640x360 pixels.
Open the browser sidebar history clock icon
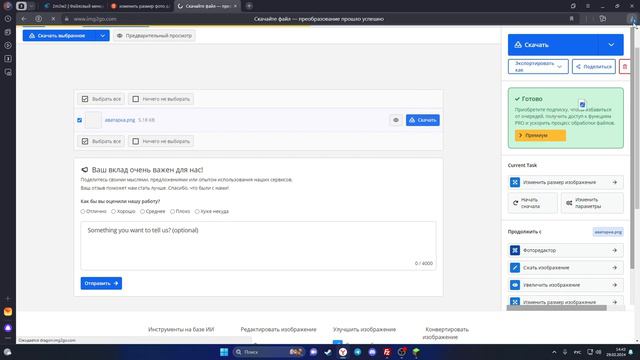(8, 19)
